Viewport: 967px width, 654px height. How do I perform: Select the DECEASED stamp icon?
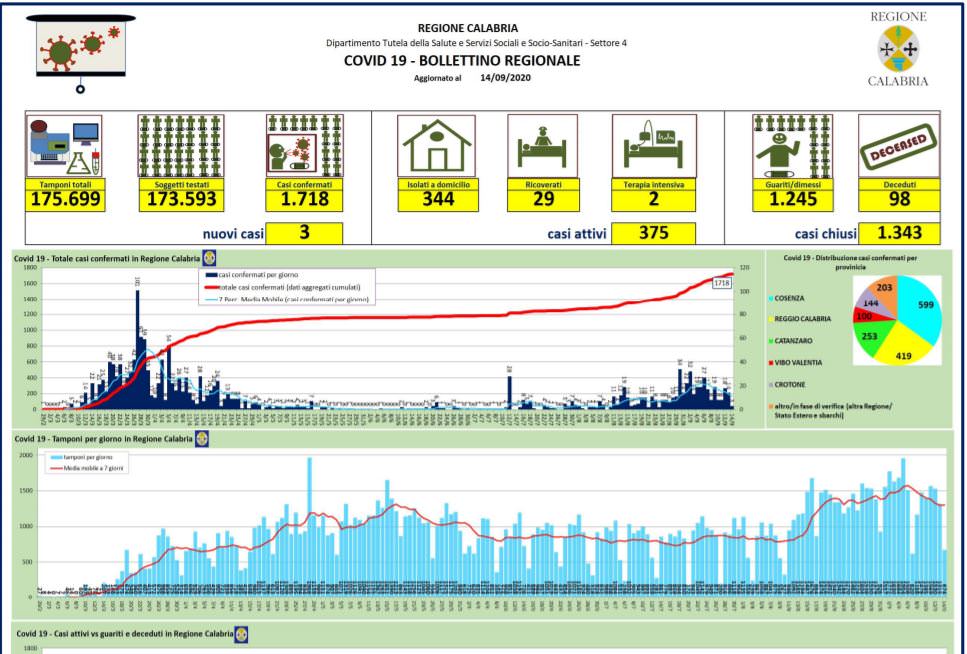(898, 146)
